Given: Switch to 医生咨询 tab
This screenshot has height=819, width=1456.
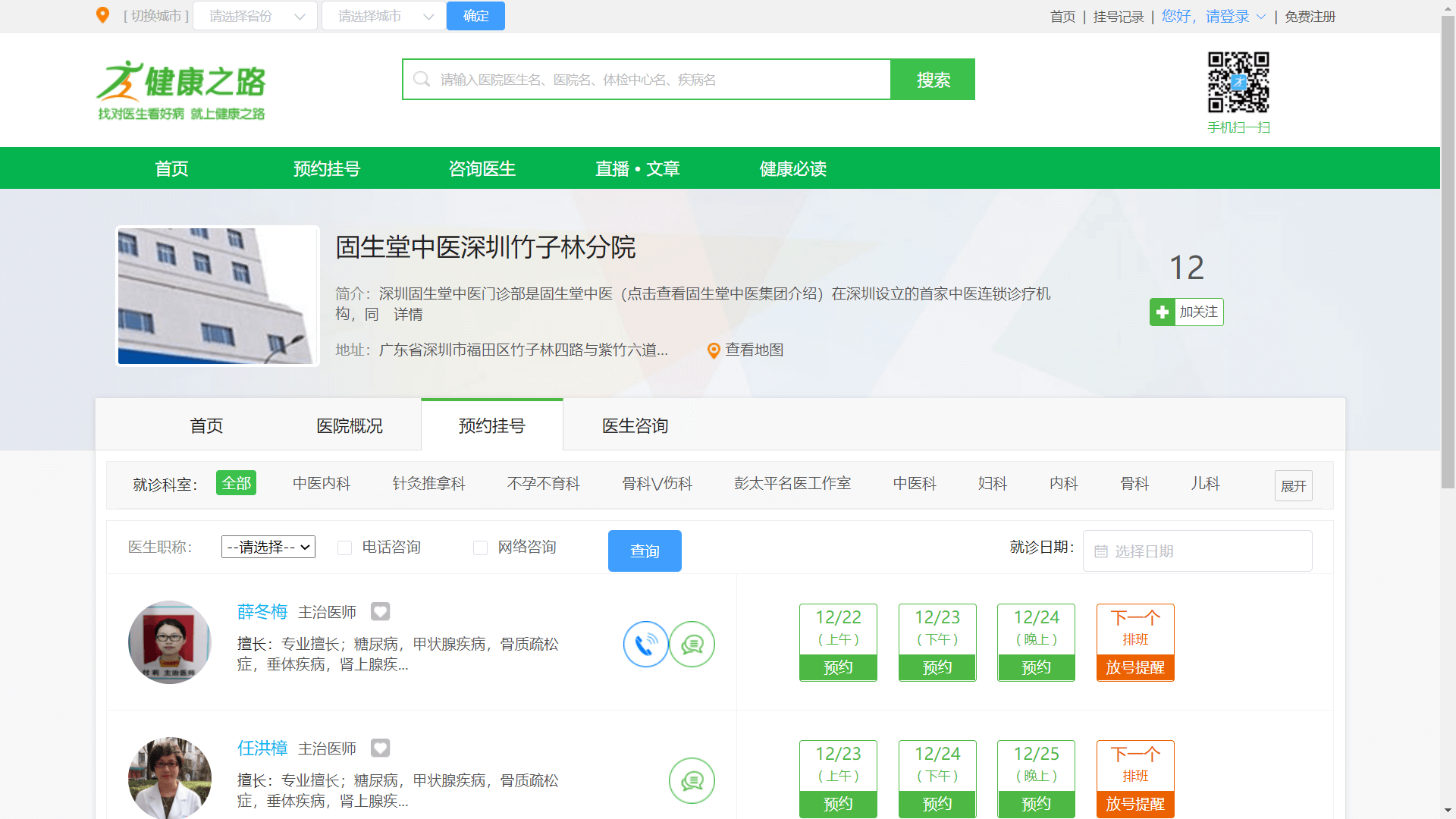Looking at the screenshot, I should (635, 425).
